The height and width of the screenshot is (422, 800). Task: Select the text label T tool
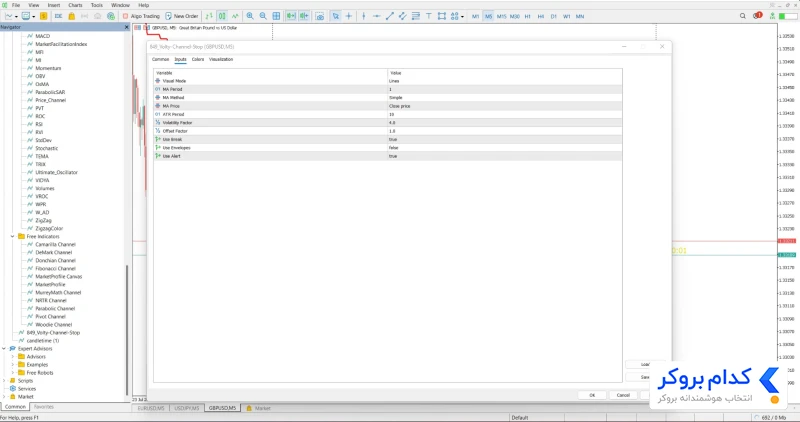pos(429,16)
